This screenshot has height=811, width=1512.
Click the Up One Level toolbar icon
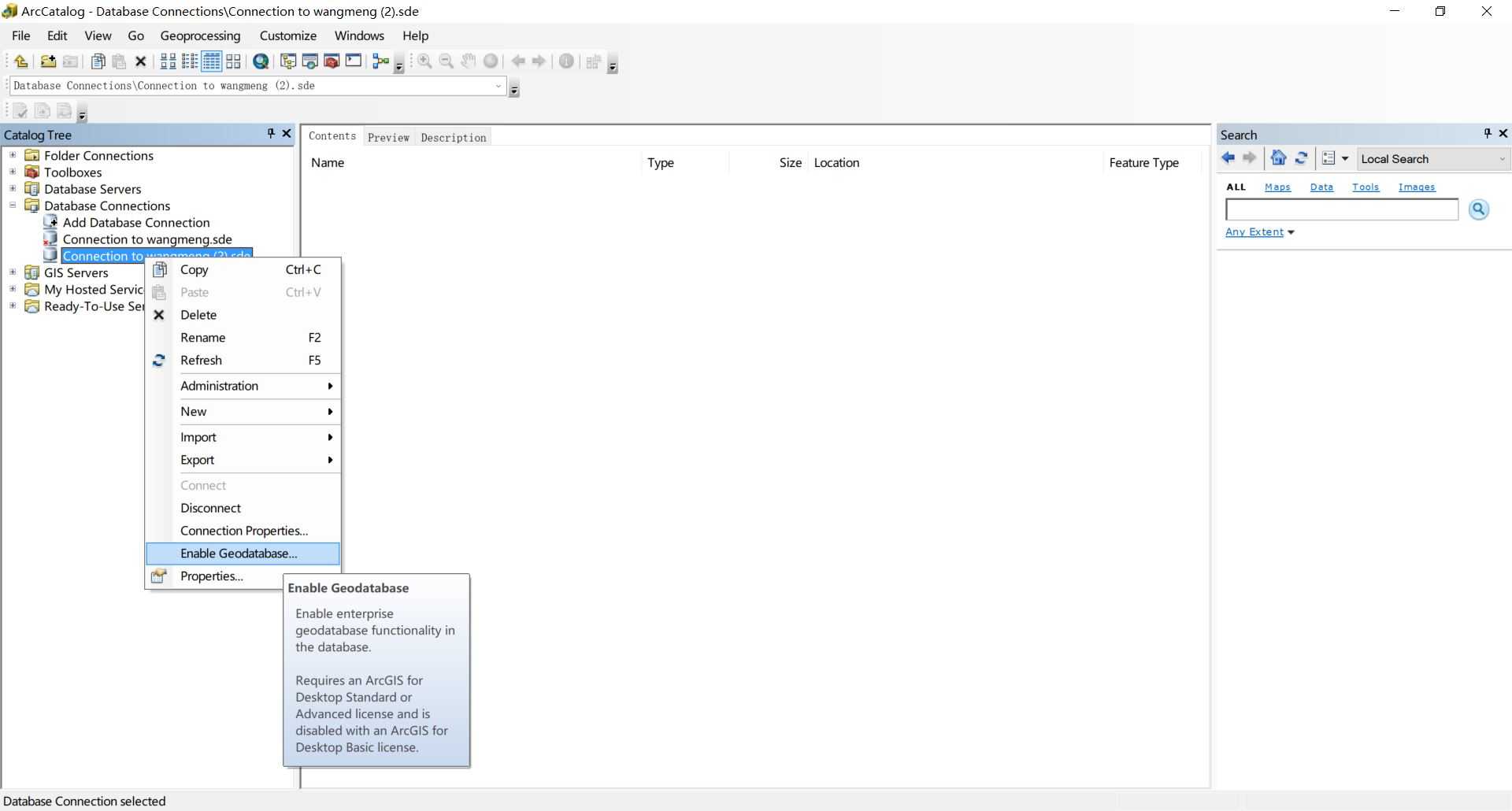pos(21,61)
